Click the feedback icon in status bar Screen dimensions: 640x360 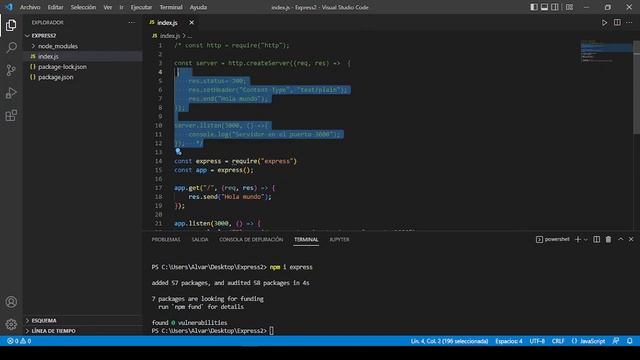tap(616, 341)
